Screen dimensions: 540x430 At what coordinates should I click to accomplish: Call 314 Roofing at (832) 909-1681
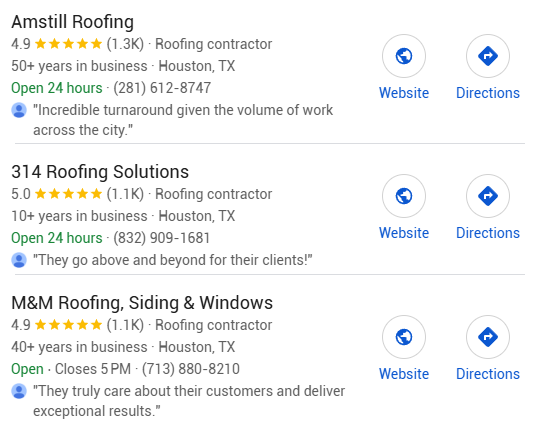(x=162, y=238)
